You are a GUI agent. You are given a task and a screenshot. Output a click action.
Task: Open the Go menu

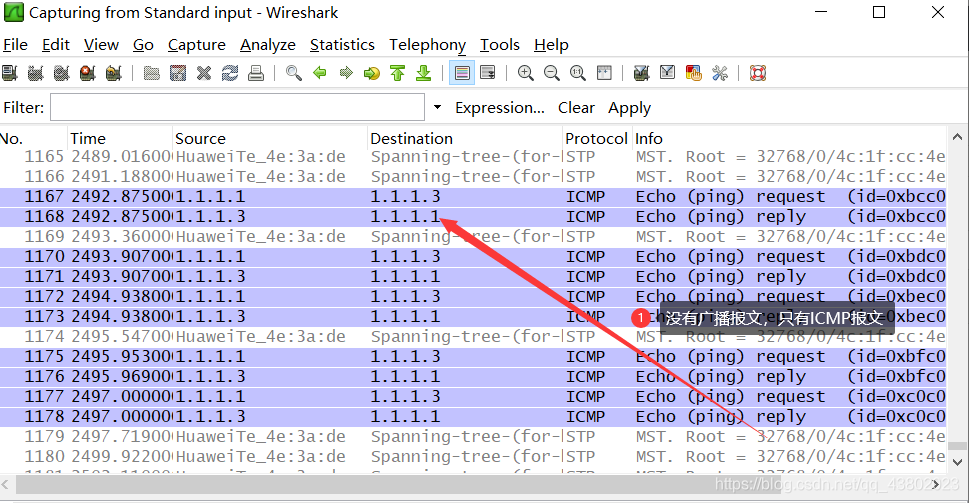143,45
